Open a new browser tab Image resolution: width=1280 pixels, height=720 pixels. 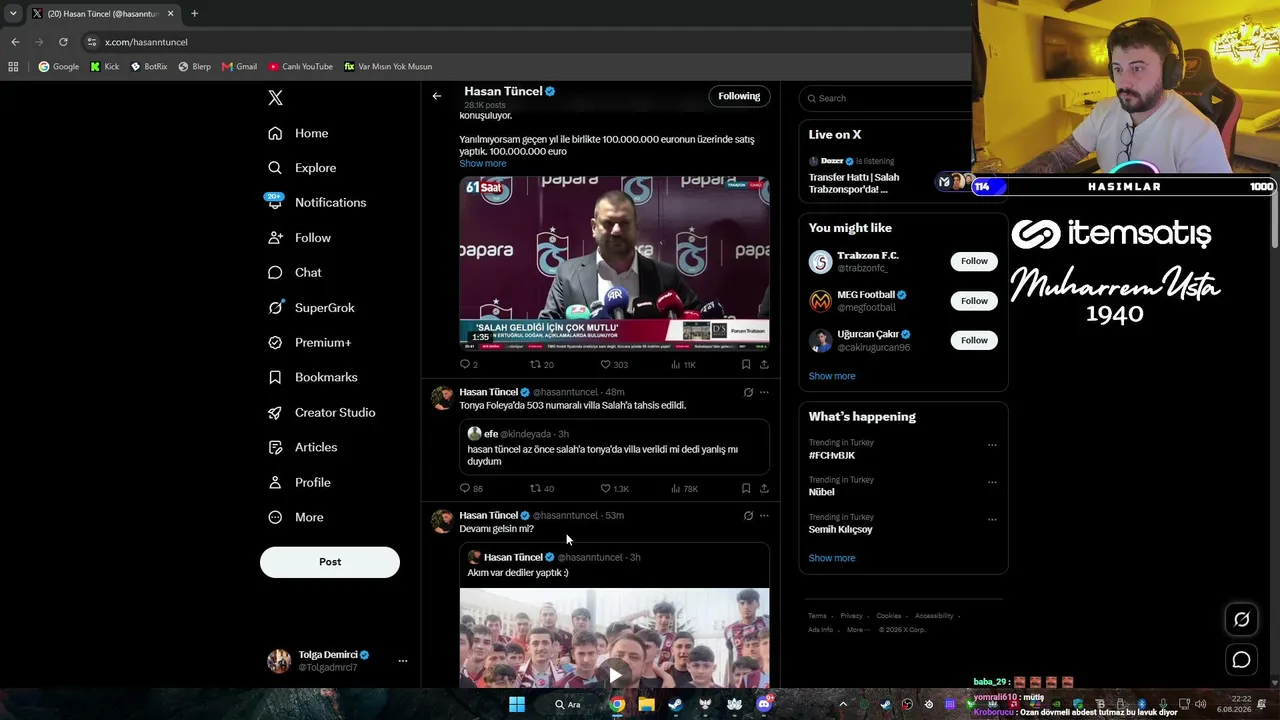coord(194,14)
